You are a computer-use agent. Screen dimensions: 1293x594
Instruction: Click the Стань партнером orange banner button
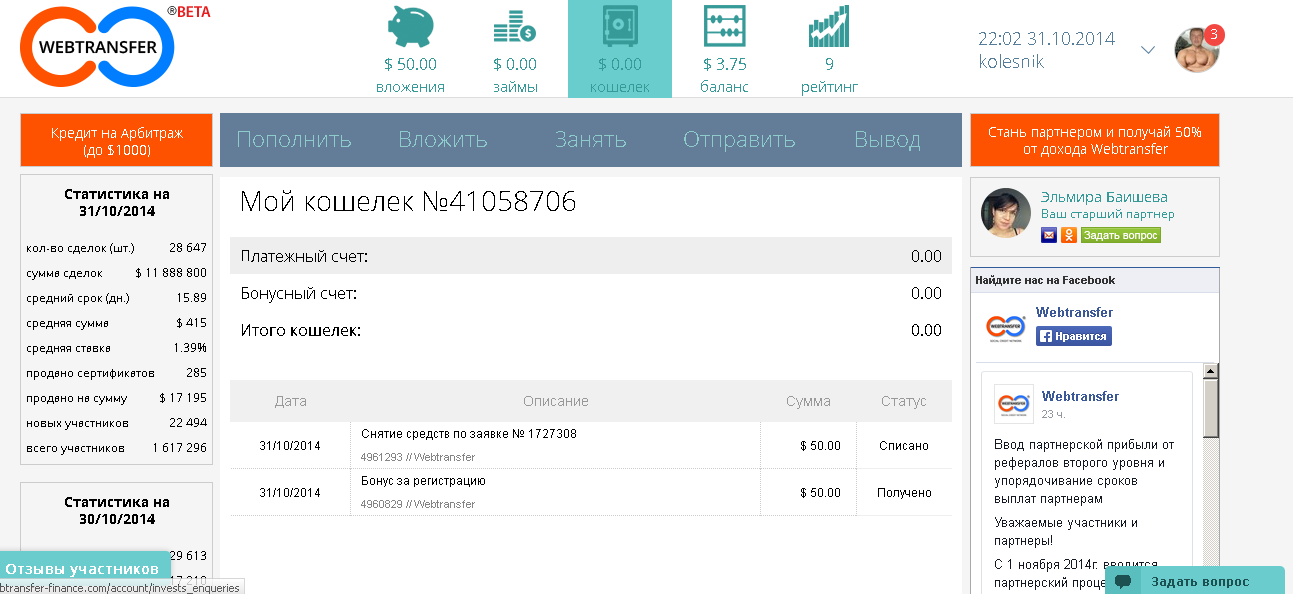click(1095, 140)
